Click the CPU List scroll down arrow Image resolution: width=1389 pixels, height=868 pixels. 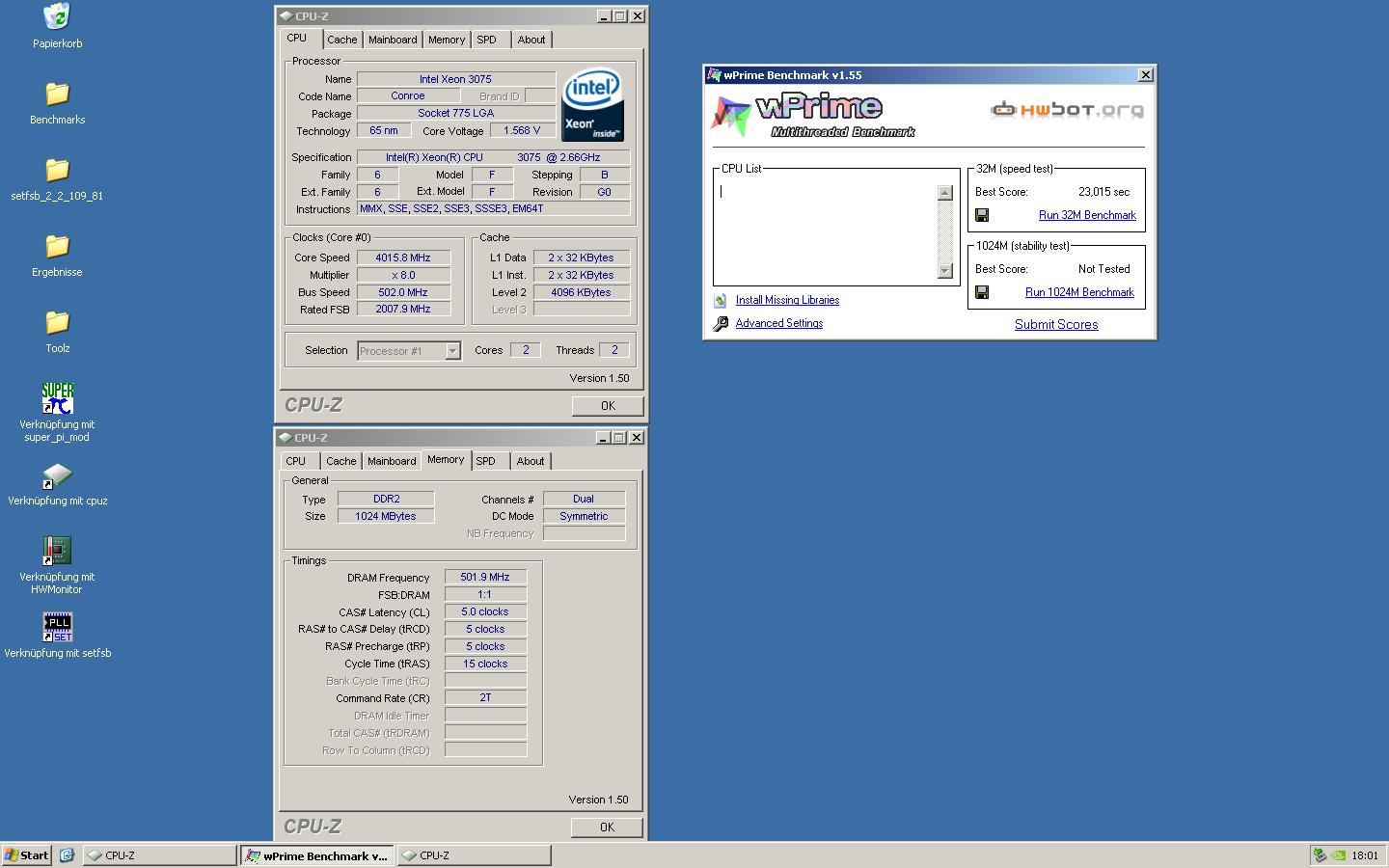click(945, 271)
